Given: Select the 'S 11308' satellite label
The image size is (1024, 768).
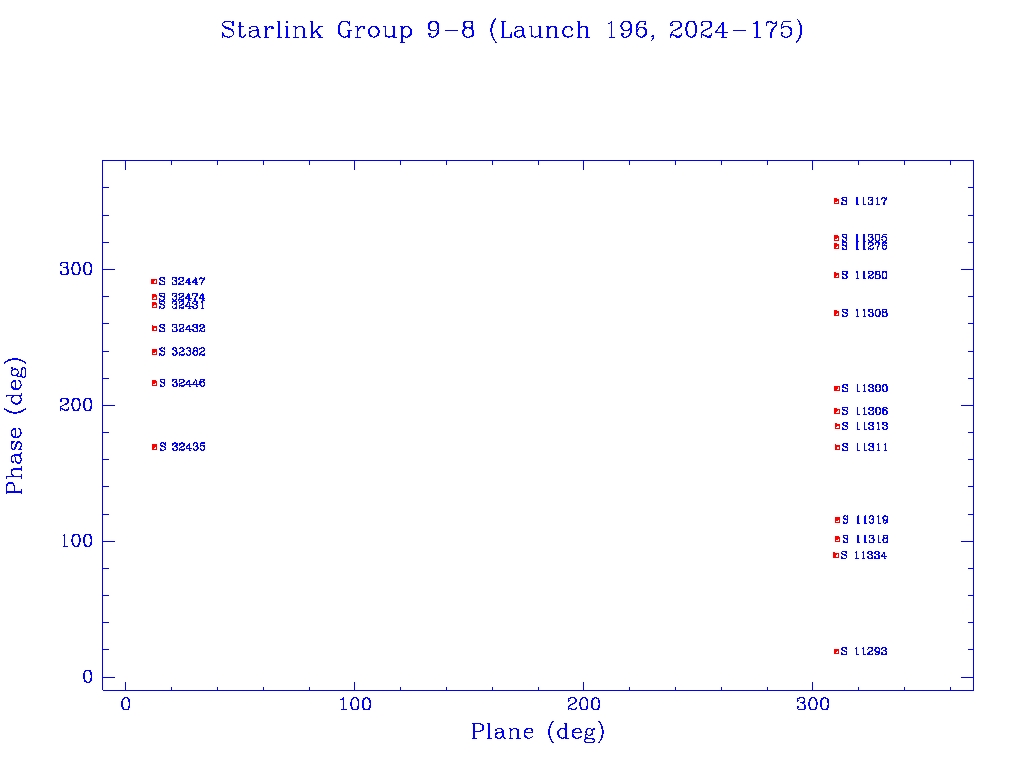Looking at the screenshot, I should [x=864, y=313].
